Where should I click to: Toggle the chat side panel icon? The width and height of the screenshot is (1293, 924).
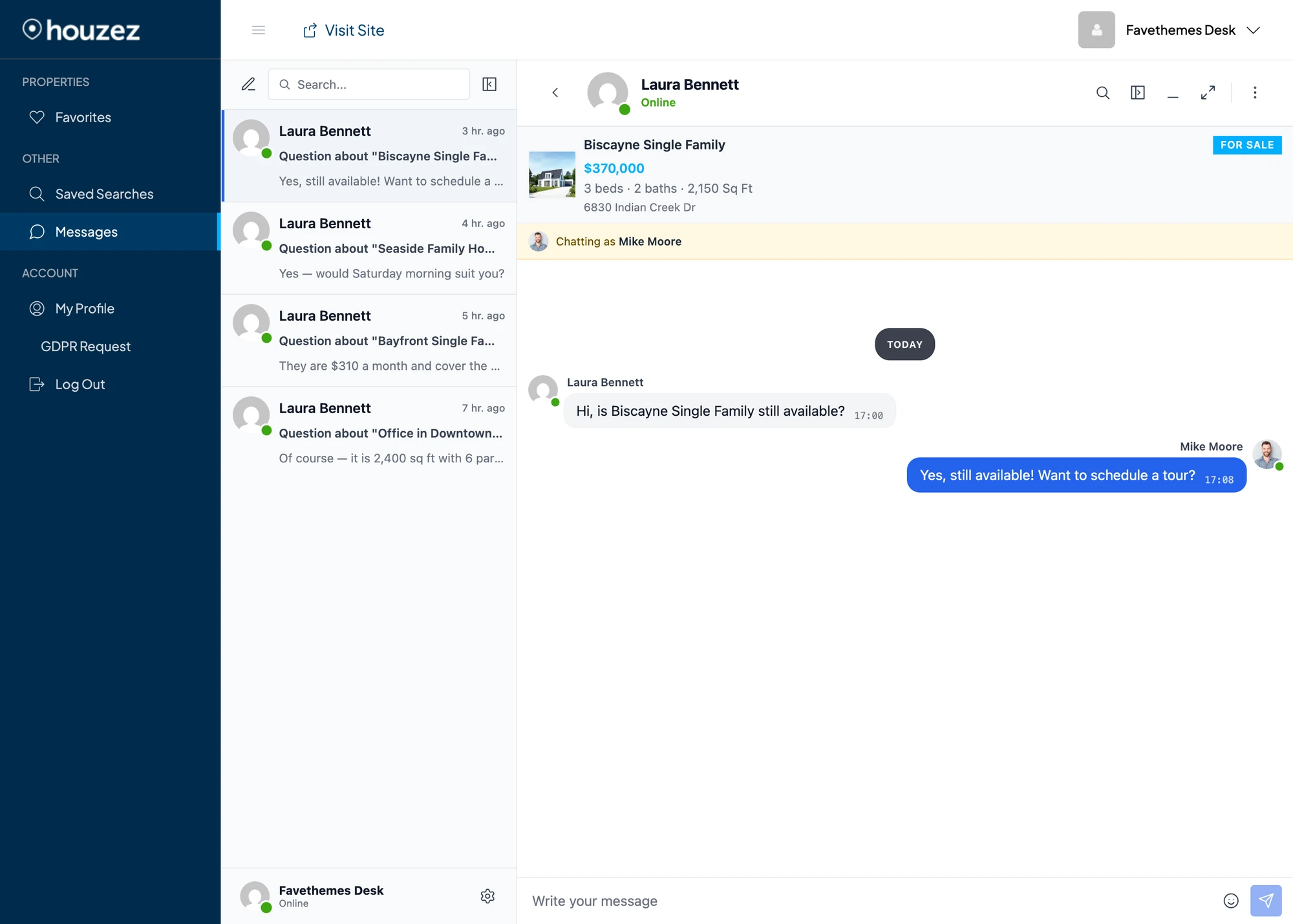1138,92
